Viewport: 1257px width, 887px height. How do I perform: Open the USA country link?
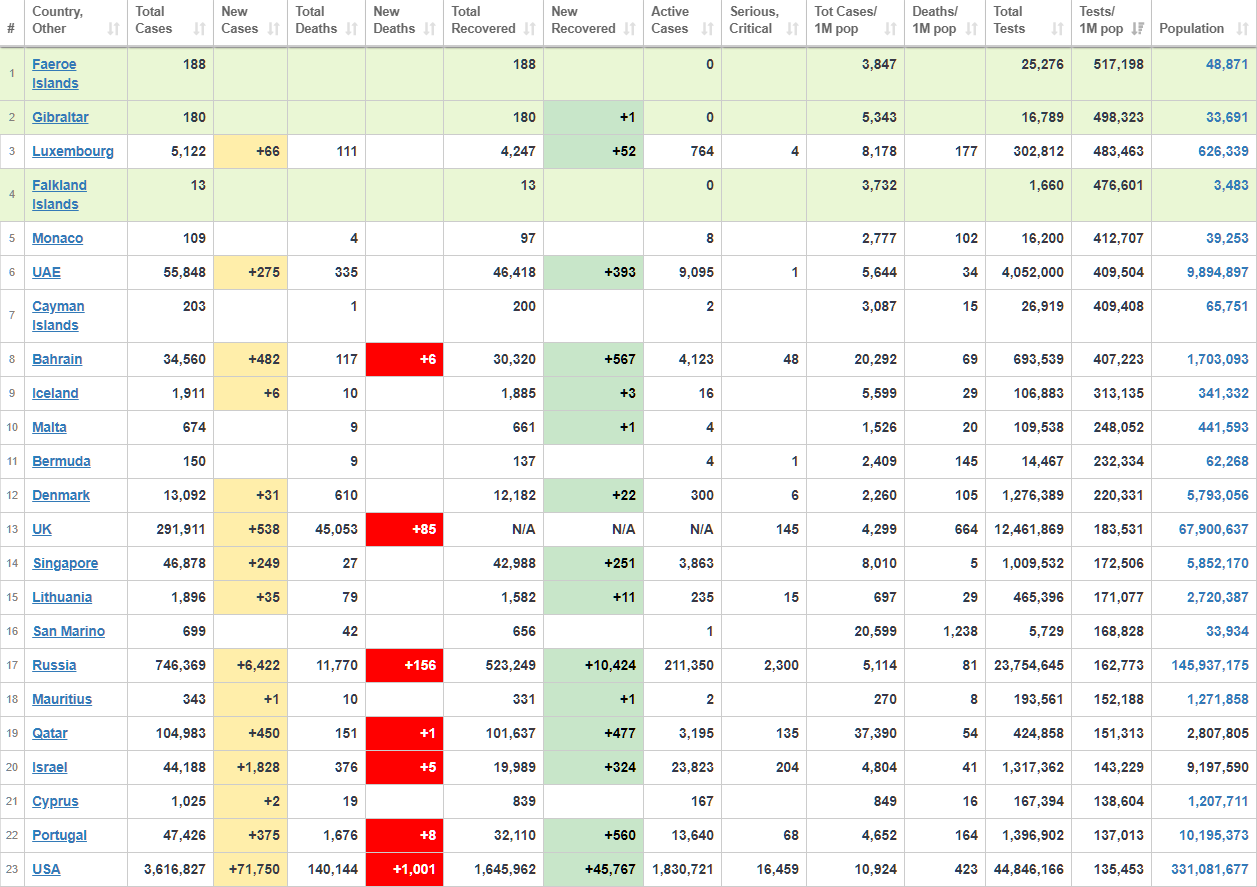pyautogui.click(x=46, y=870)
